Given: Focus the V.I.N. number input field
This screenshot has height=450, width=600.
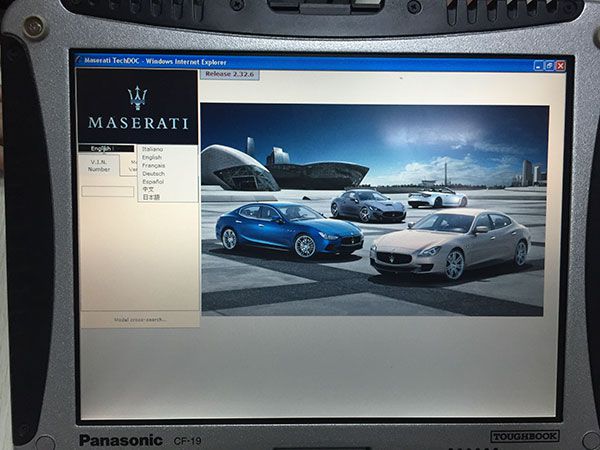Looking at the screenshot, I should 108,191.
